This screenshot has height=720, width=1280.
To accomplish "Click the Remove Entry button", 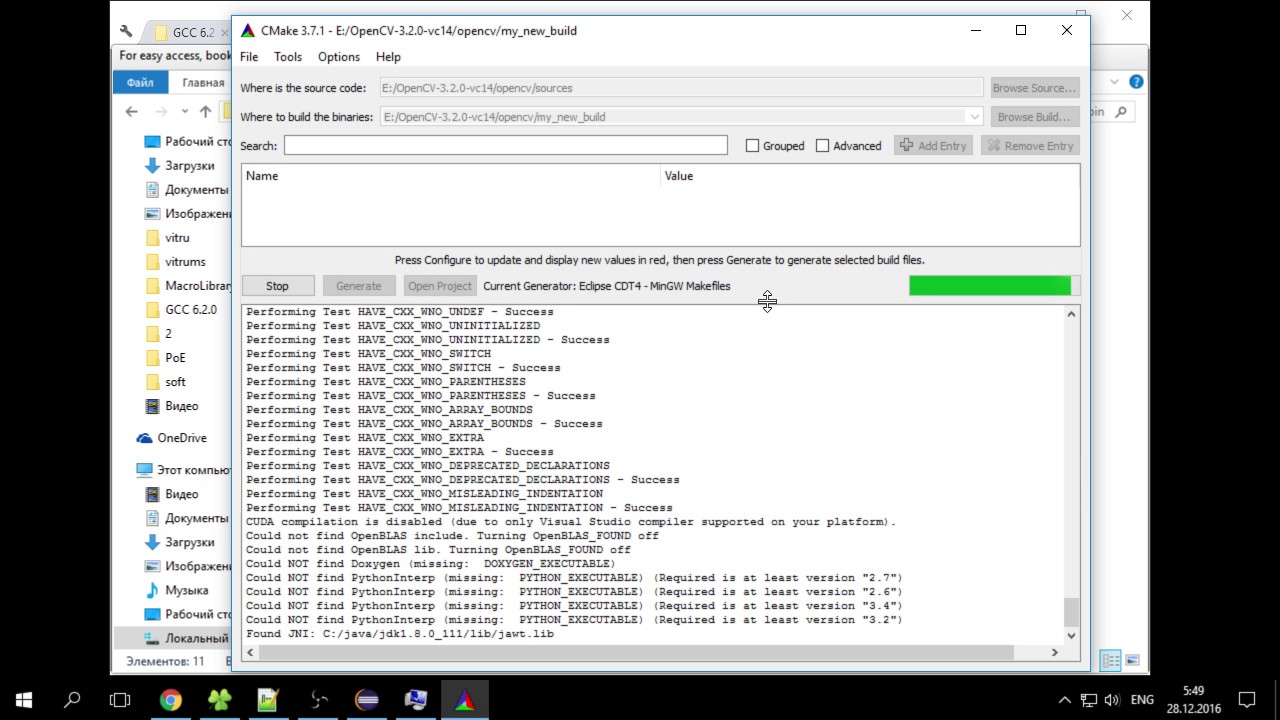I will (x=1030, y=146).
